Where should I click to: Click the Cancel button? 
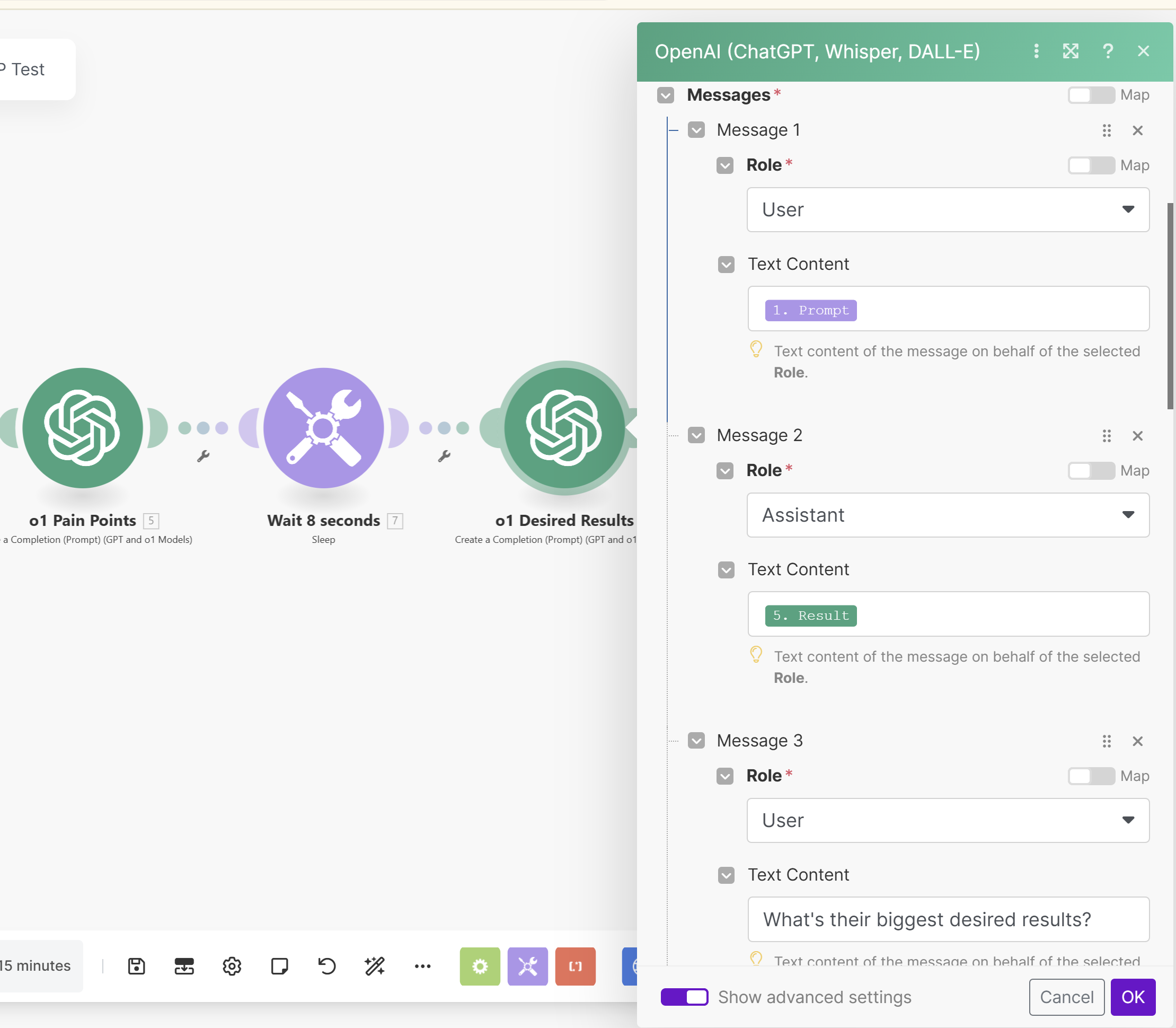click(1066, 997)
